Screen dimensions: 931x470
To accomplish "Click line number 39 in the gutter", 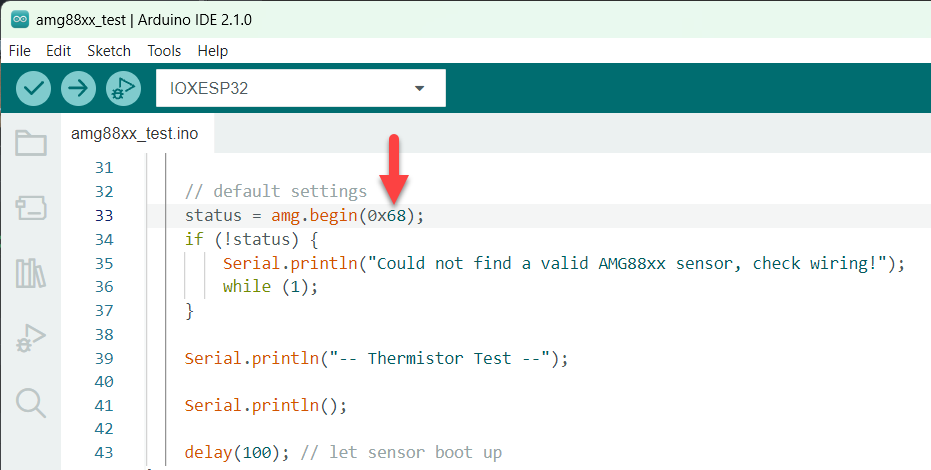I will (104, 358).
